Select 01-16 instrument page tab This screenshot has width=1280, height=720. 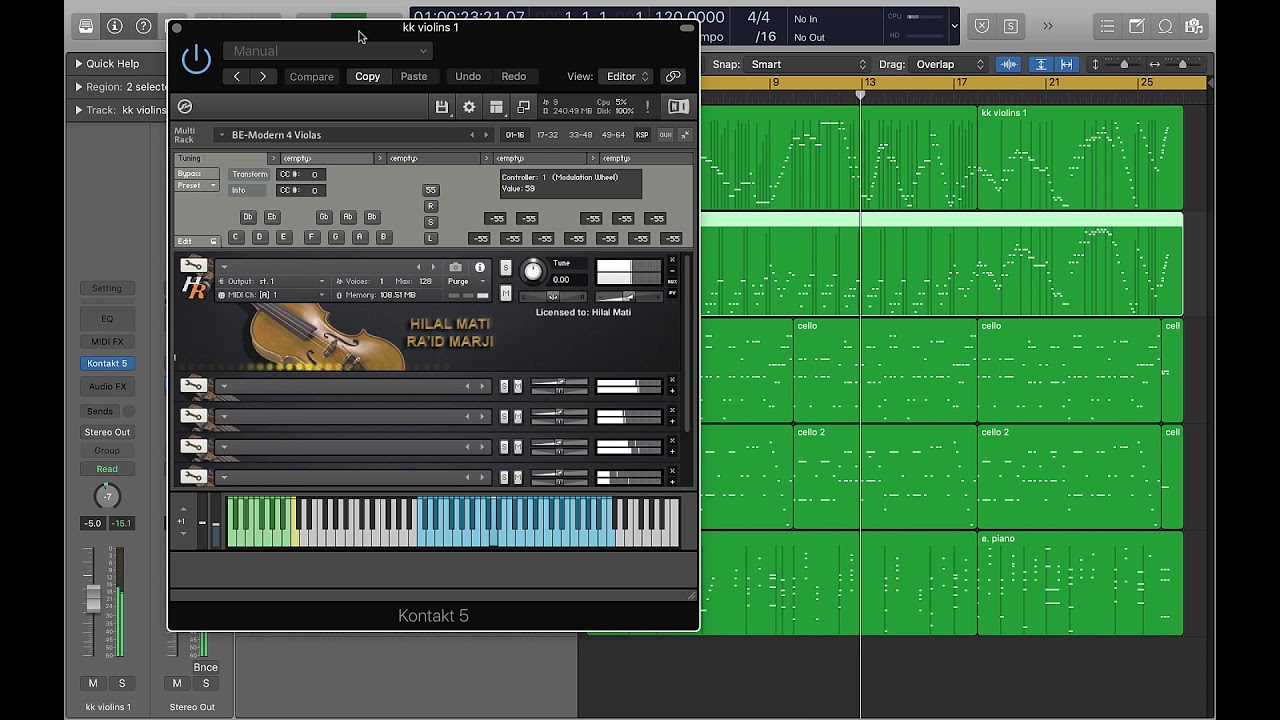[x=515, y=135]
